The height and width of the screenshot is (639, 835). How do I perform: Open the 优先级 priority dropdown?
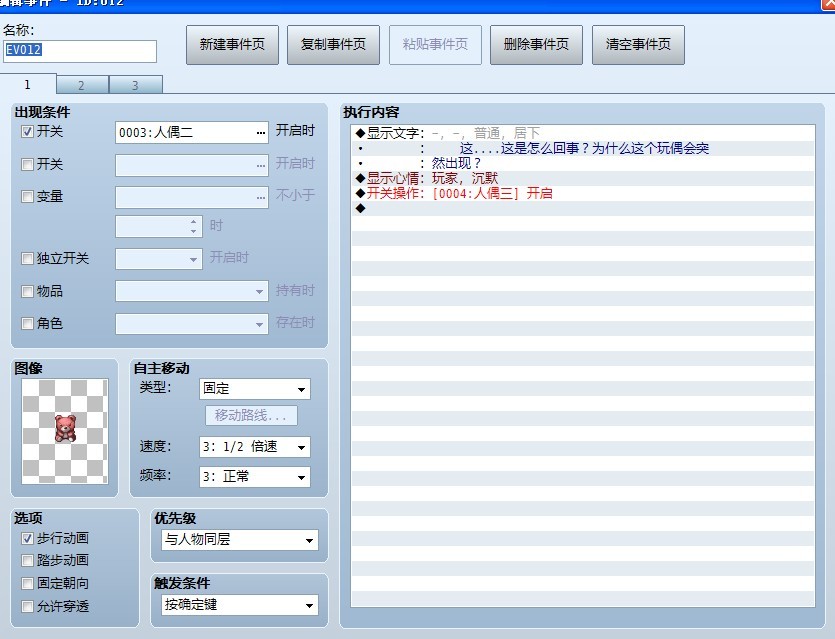[x=240, y=540]
